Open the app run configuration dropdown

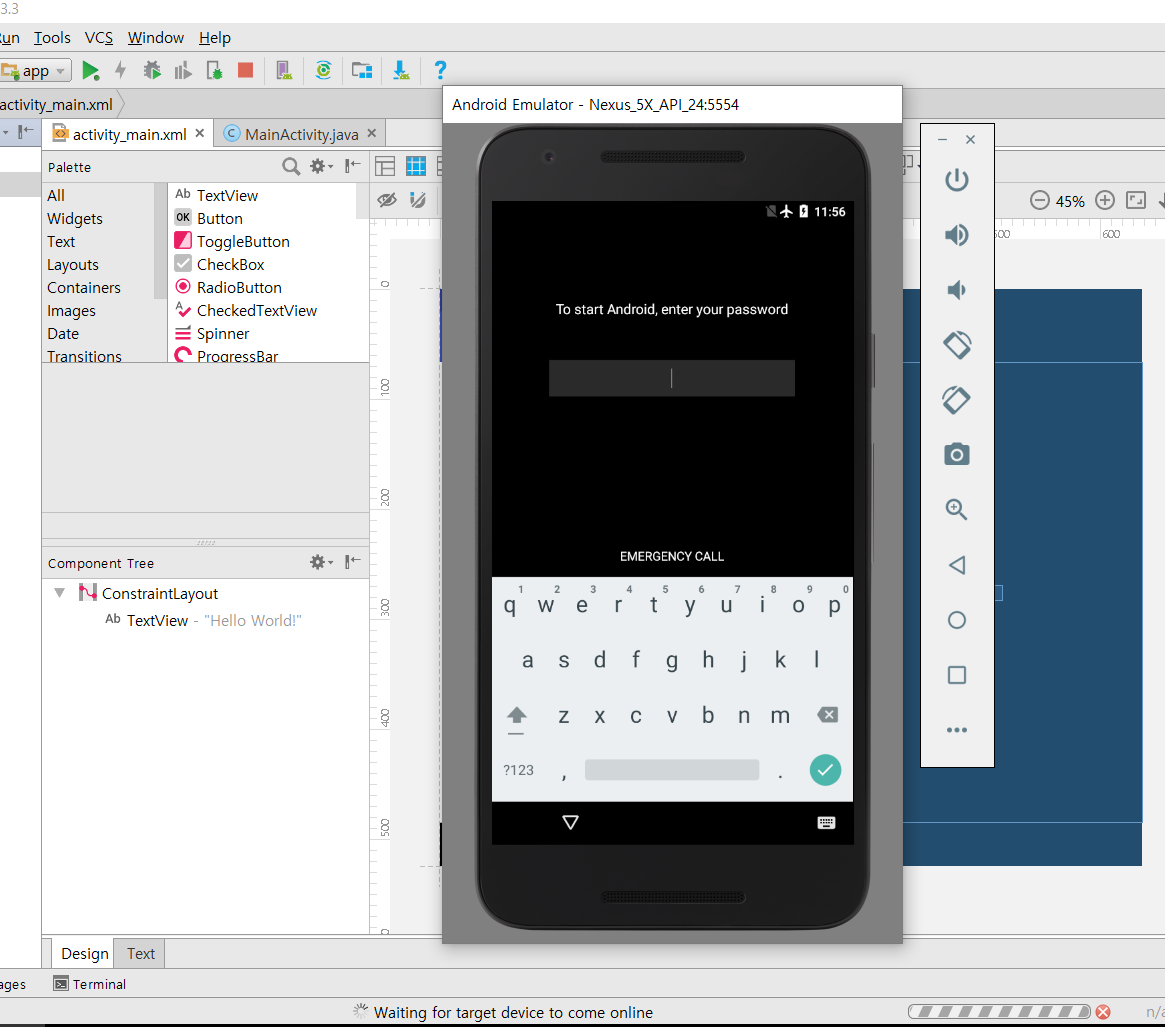tap(37, 71)
